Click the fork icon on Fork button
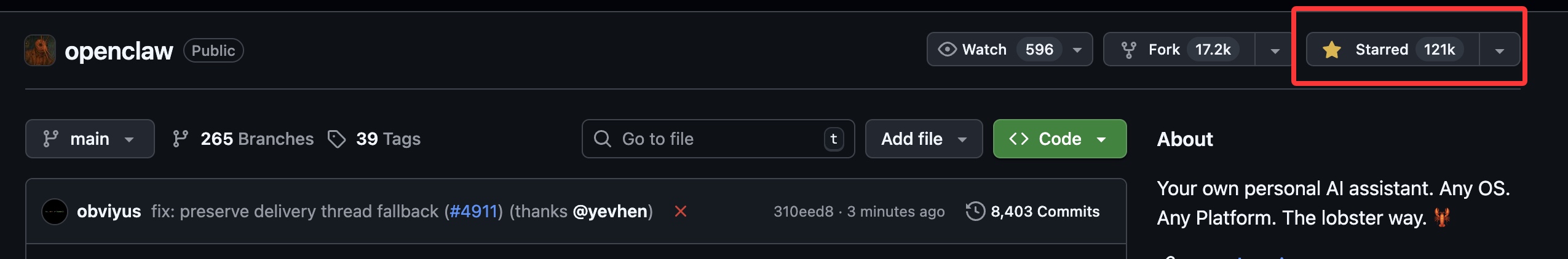This screenshot has width=1568, height=259. coord(1128,50)
